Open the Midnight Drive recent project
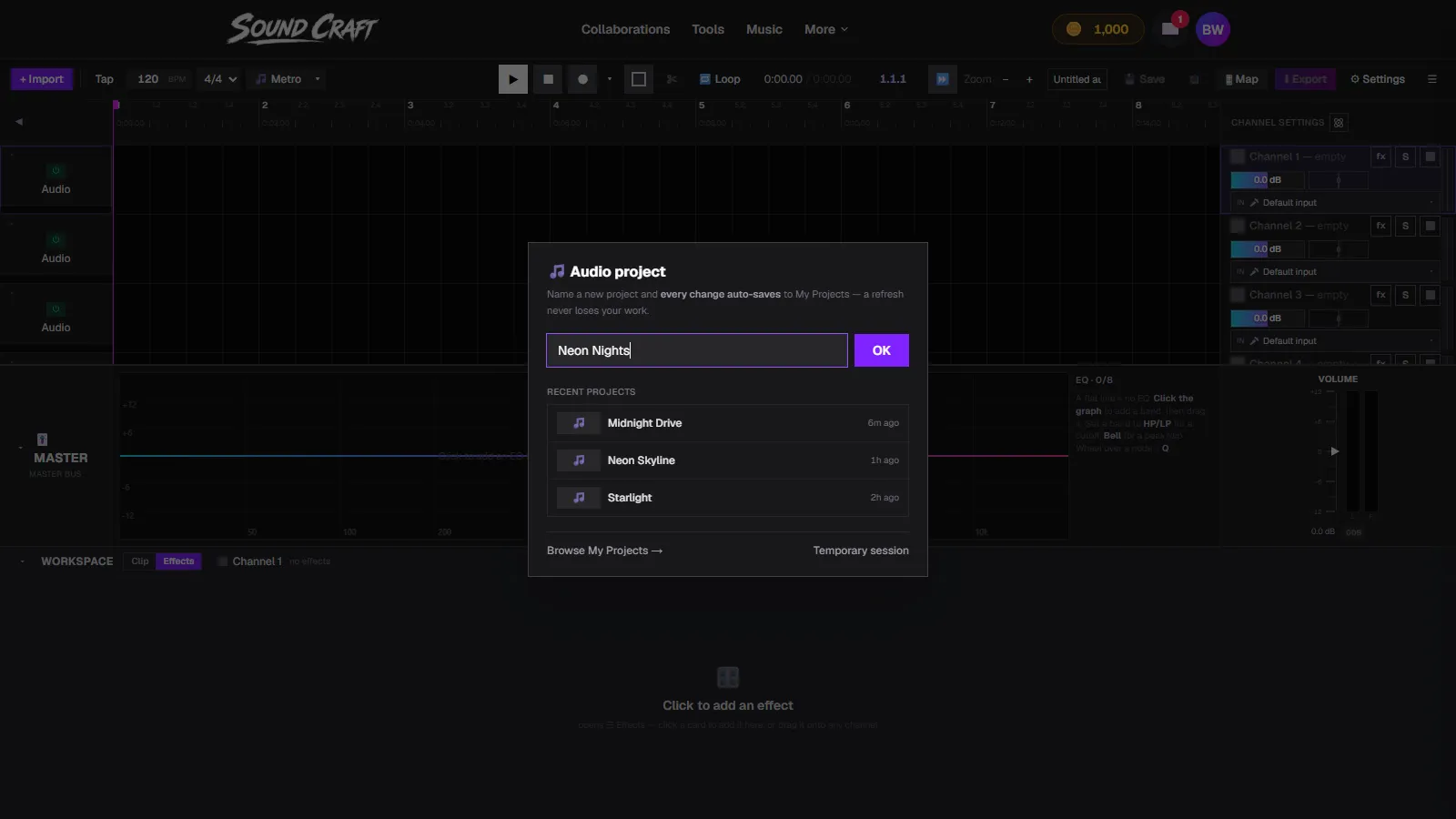This screenshot has width=1456, height=819. pyautogui.click(x=727, y=423)
